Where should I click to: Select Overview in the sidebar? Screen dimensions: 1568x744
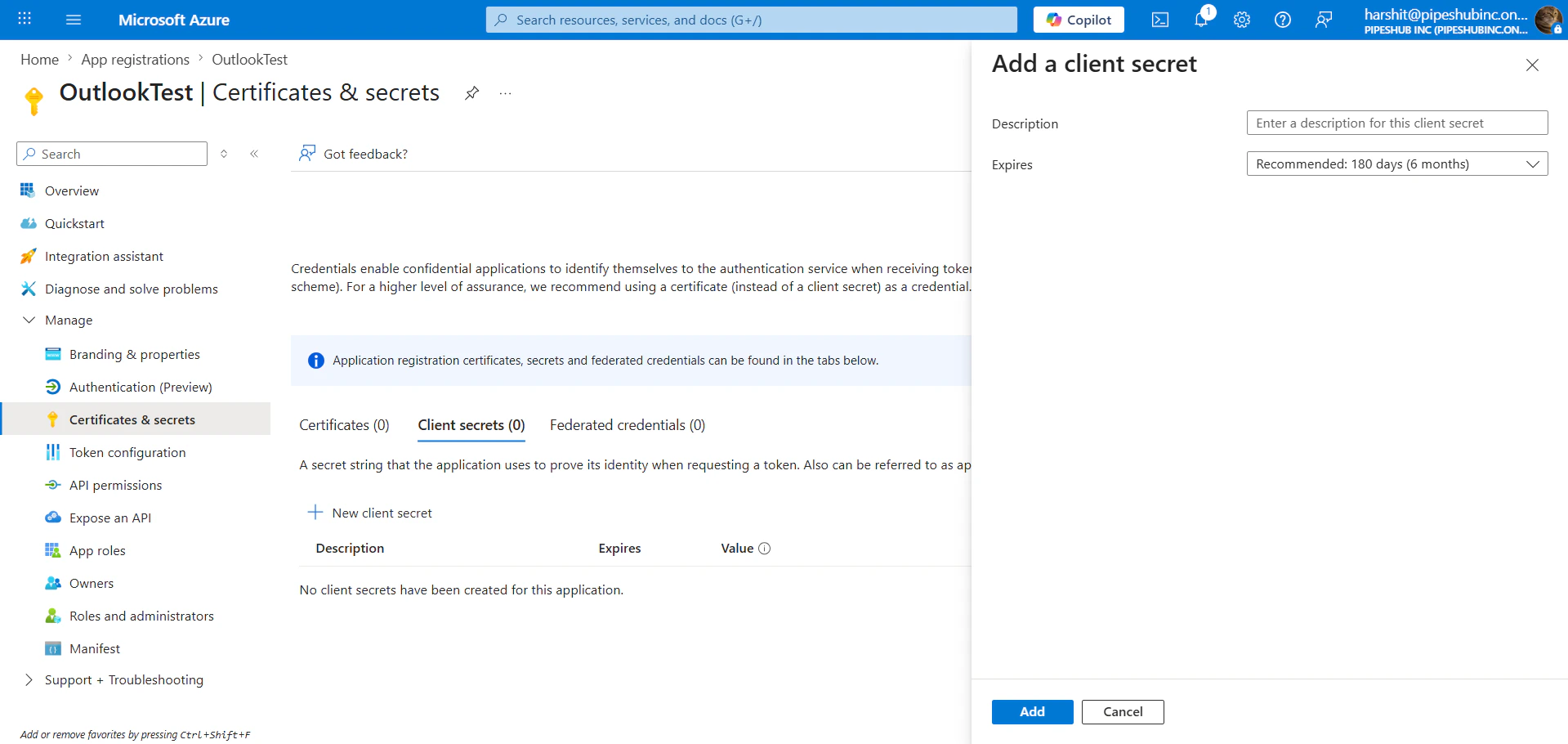[71, 190]
